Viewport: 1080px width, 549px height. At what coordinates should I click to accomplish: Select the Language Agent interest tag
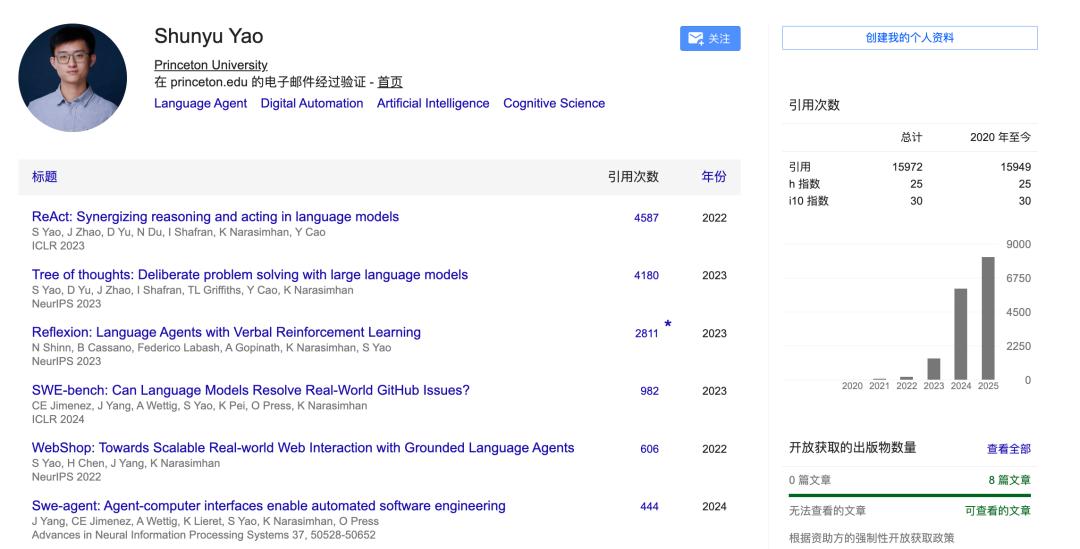200,103
